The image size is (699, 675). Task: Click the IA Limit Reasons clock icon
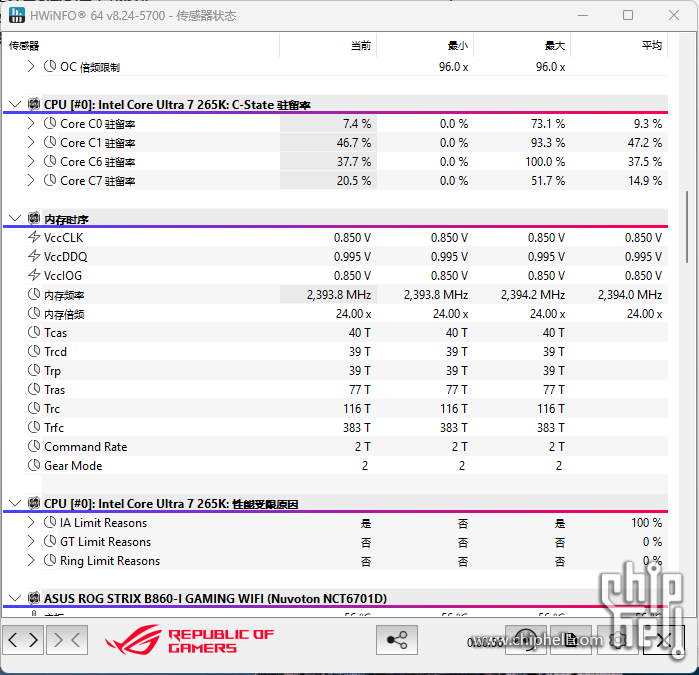pos(50,523)
